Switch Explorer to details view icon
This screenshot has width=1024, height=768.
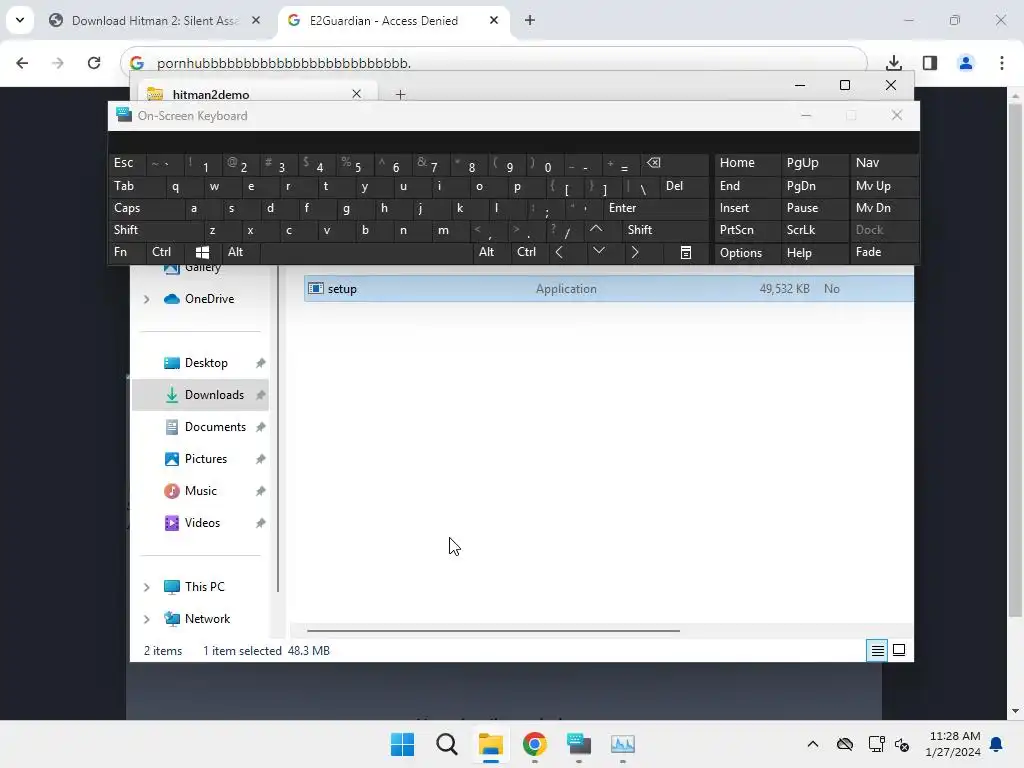877,650
